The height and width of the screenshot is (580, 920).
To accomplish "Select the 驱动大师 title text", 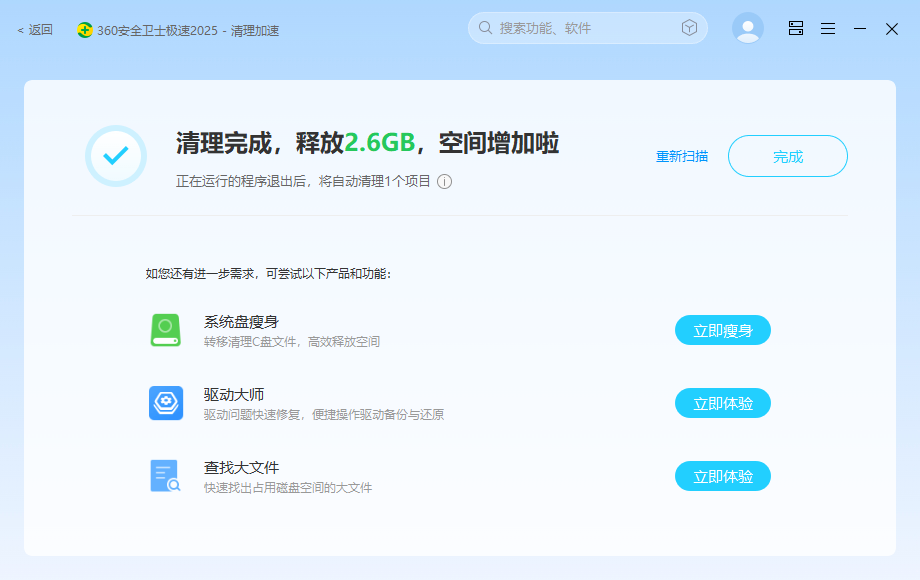I will click(234, 395).
